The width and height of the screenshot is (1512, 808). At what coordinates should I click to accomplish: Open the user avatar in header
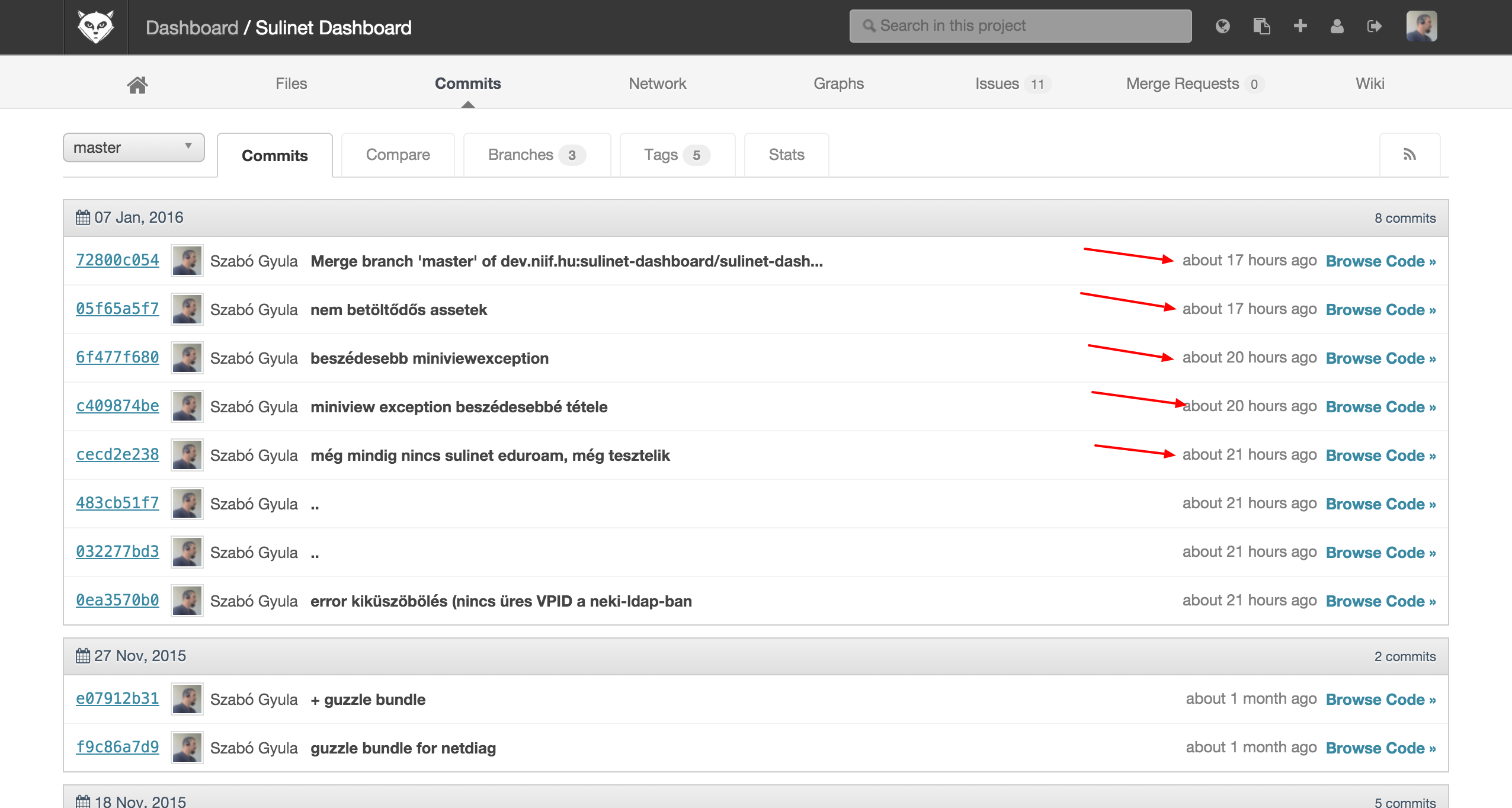click(x=1421, y=26)
